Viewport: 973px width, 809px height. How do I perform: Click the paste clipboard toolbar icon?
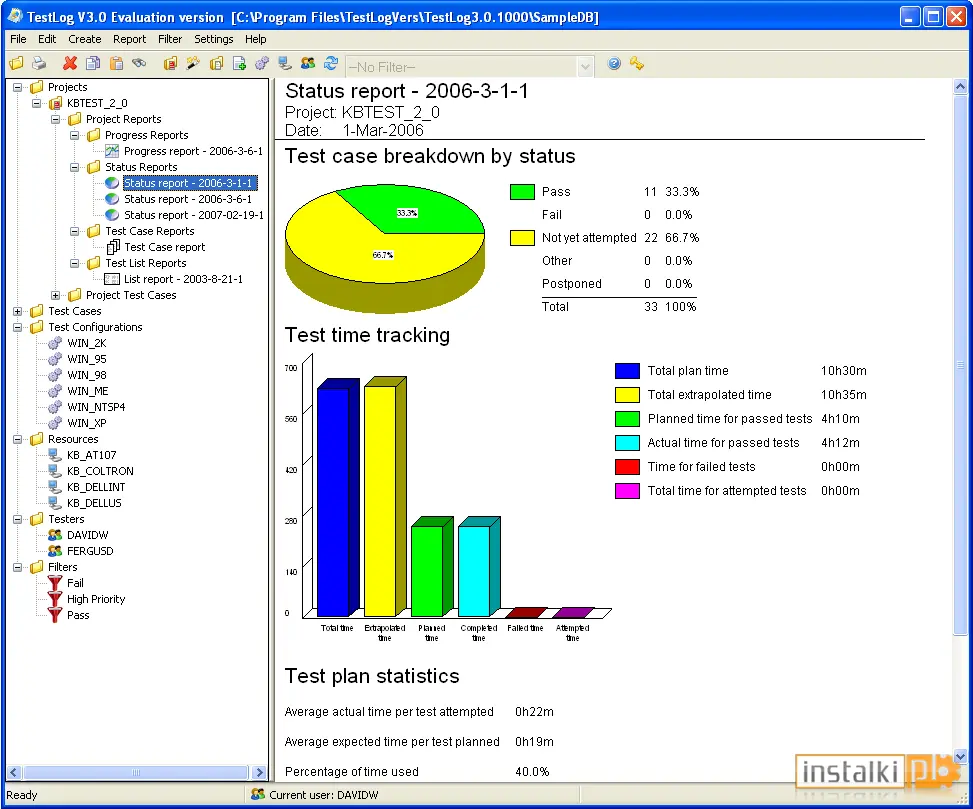(x=116, y=63)
